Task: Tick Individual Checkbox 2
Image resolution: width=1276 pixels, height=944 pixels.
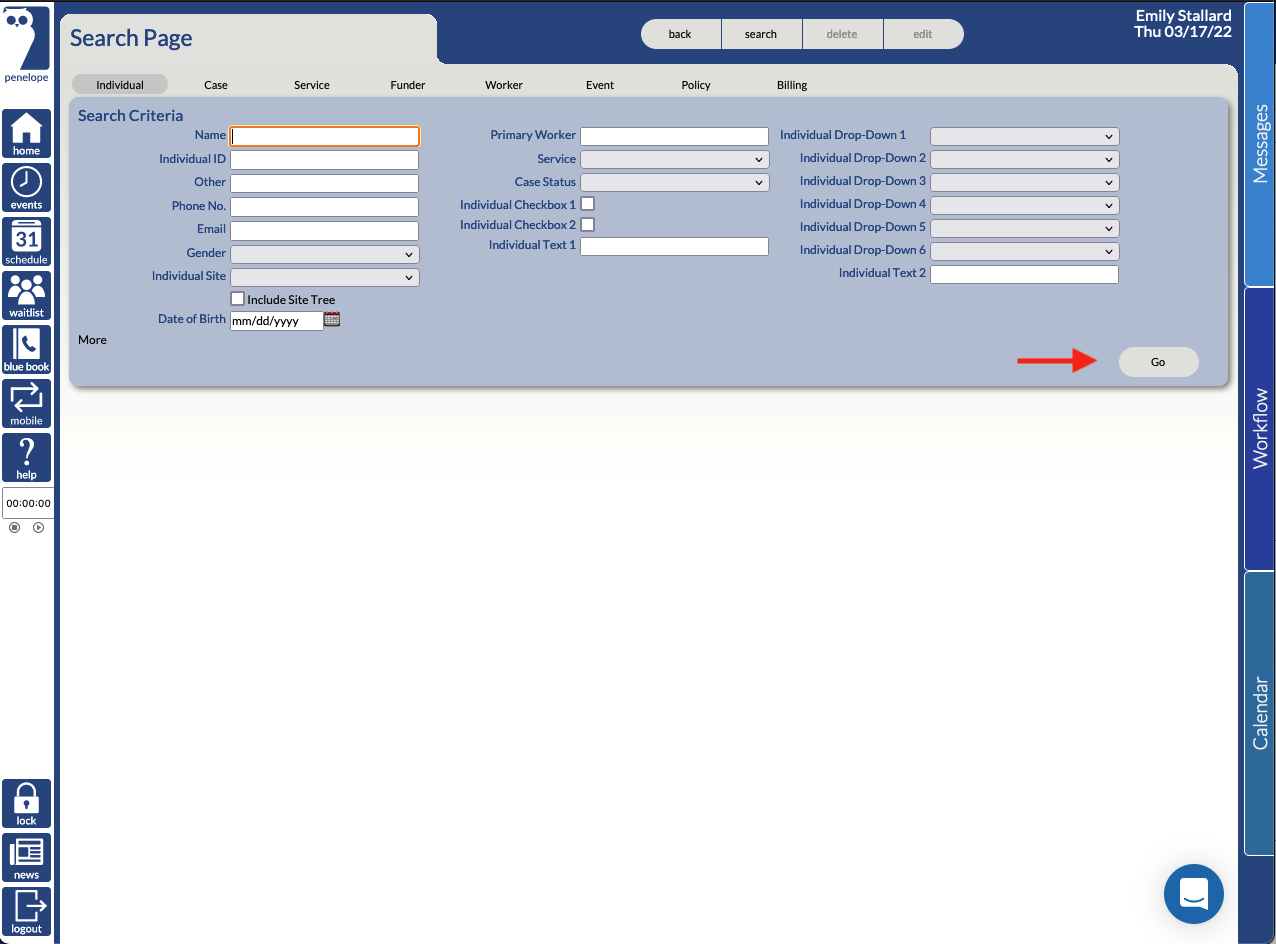Action: coord(588,225)
